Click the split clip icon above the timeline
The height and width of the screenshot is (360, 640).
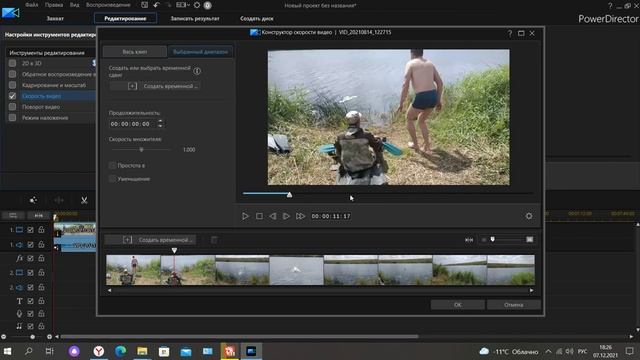point(59,200)
